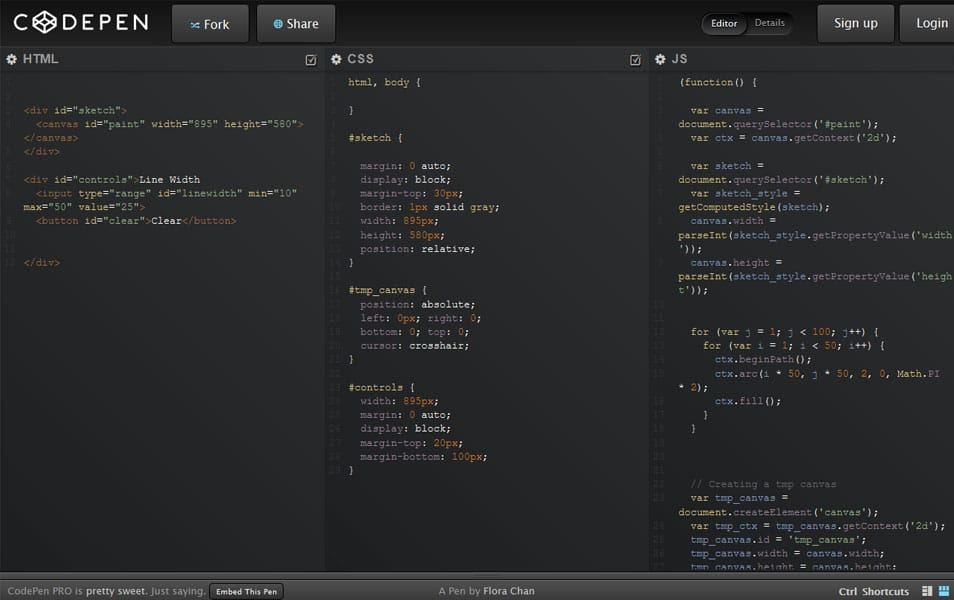Click the Embed This Pen button

coord(246,591)
